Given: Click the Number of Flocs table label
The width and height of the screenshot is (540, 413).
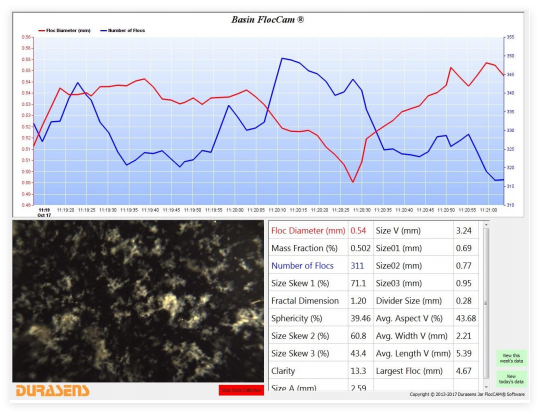Looking at the screenshot, I should tap(302, 266).
